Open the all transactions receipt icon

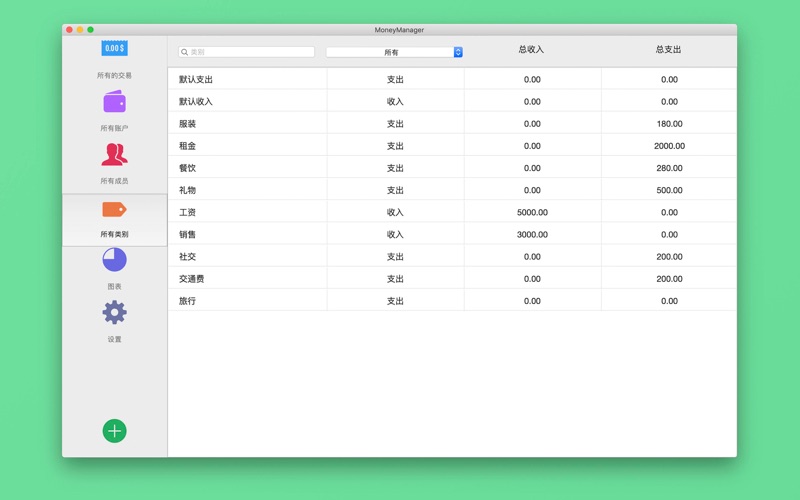coord(114,48)
